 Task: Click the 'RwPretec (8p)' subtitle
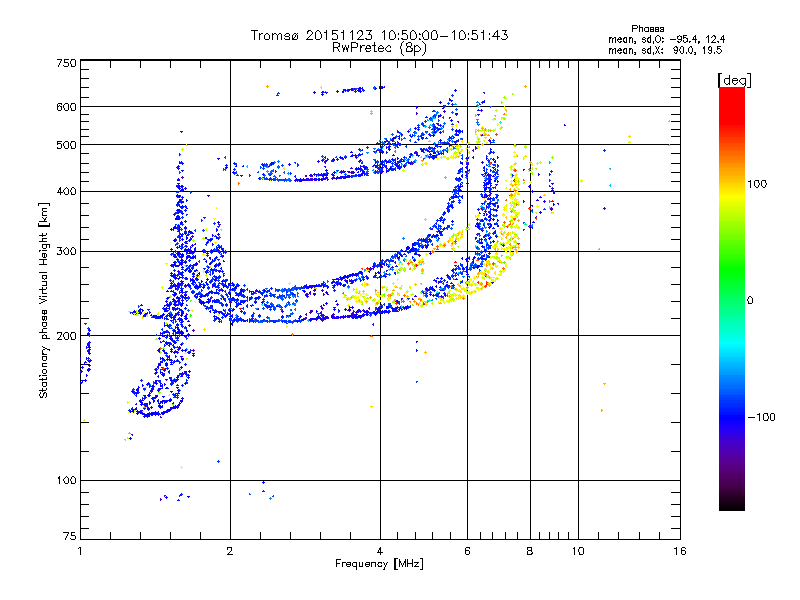pyautogui.click(x=379, y=48)
